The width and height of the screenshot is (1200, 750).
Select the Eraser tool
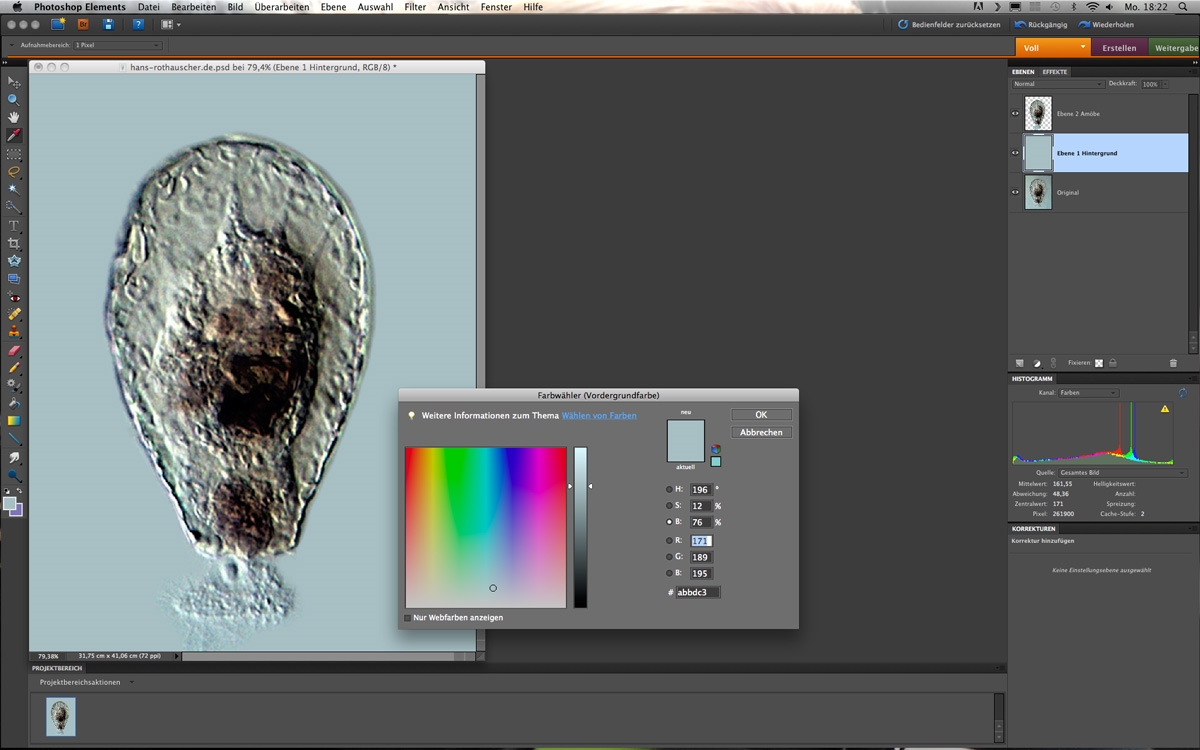click(x=14, y=351)
